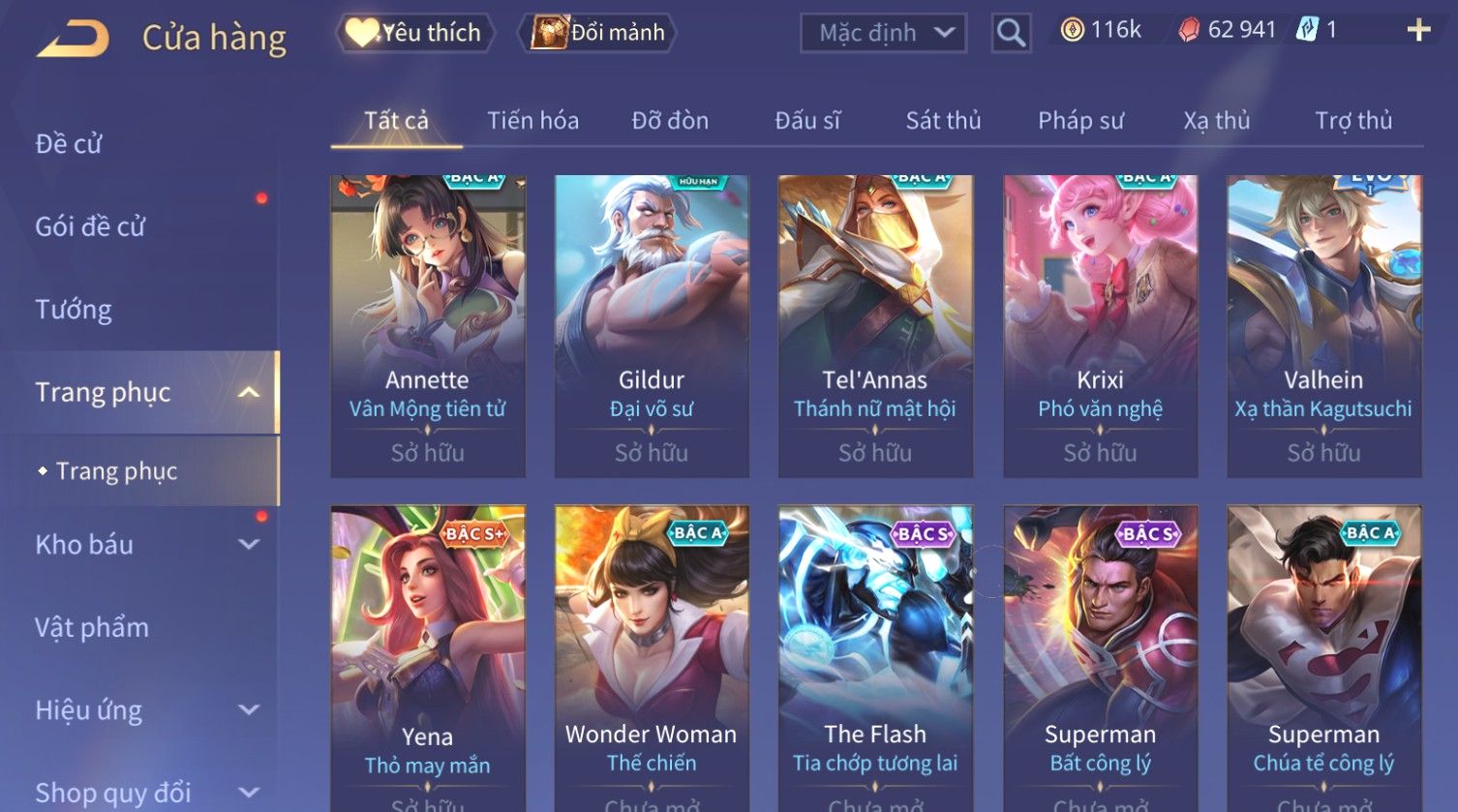Expand the Hiệu ứng sidebar section
The height and width of the screenshot is (812, 1458).
pos(249,709)
